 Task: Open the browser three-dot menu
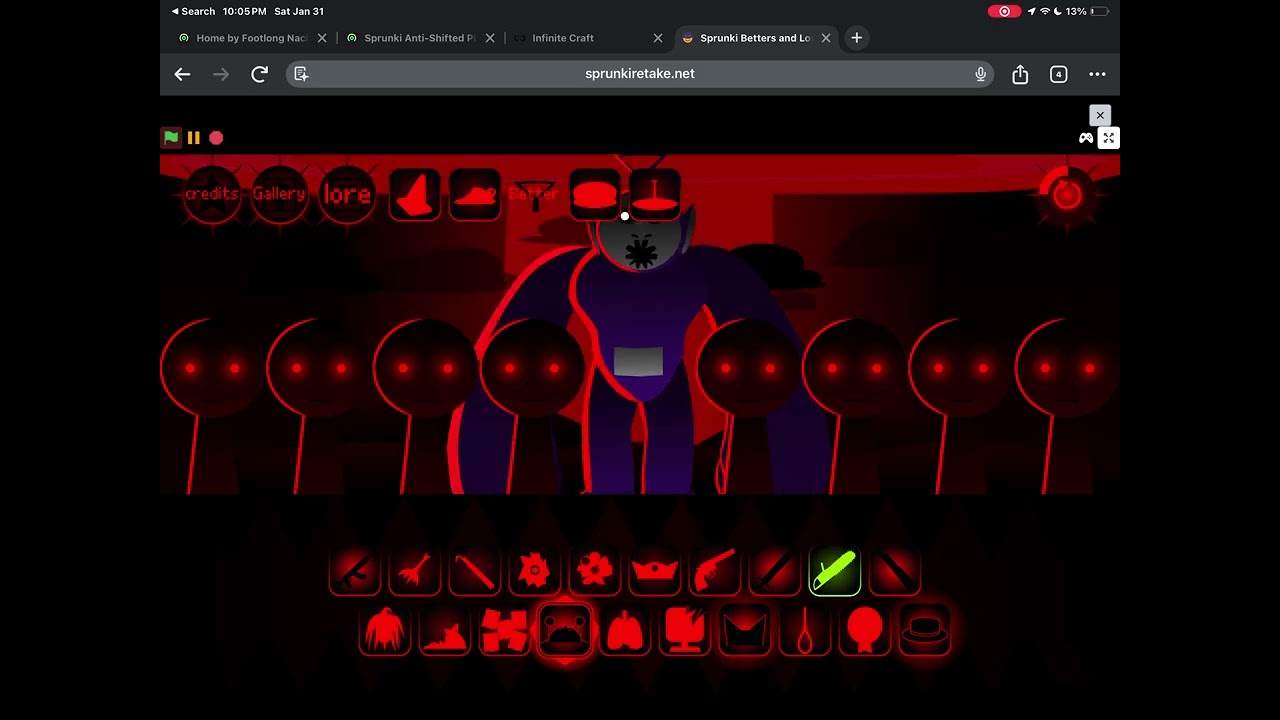[x=1097, y=74]
